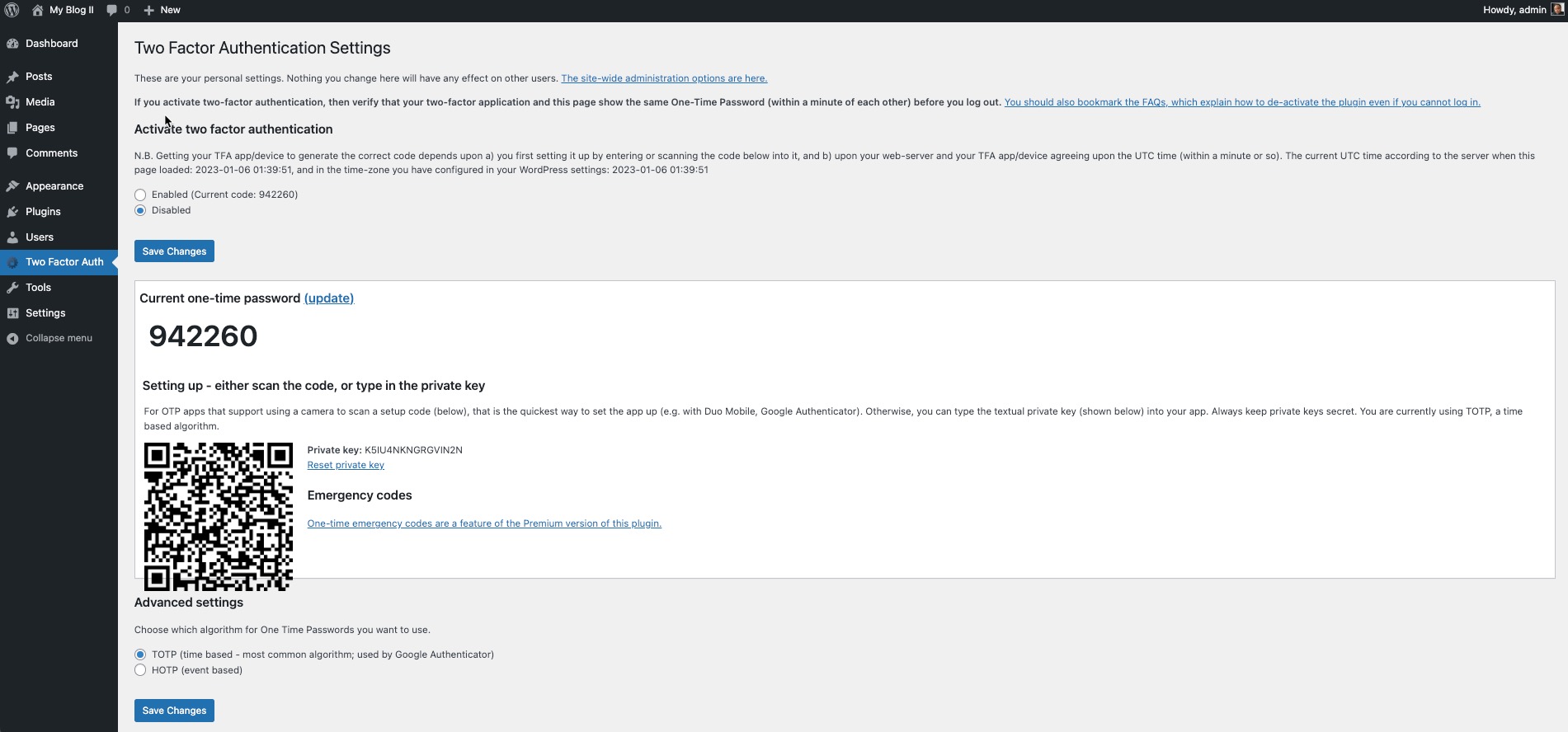Click the admin avatar icon
Image resolution: width=1568 pixels, height=732 pixels.
coord(1557,10)
